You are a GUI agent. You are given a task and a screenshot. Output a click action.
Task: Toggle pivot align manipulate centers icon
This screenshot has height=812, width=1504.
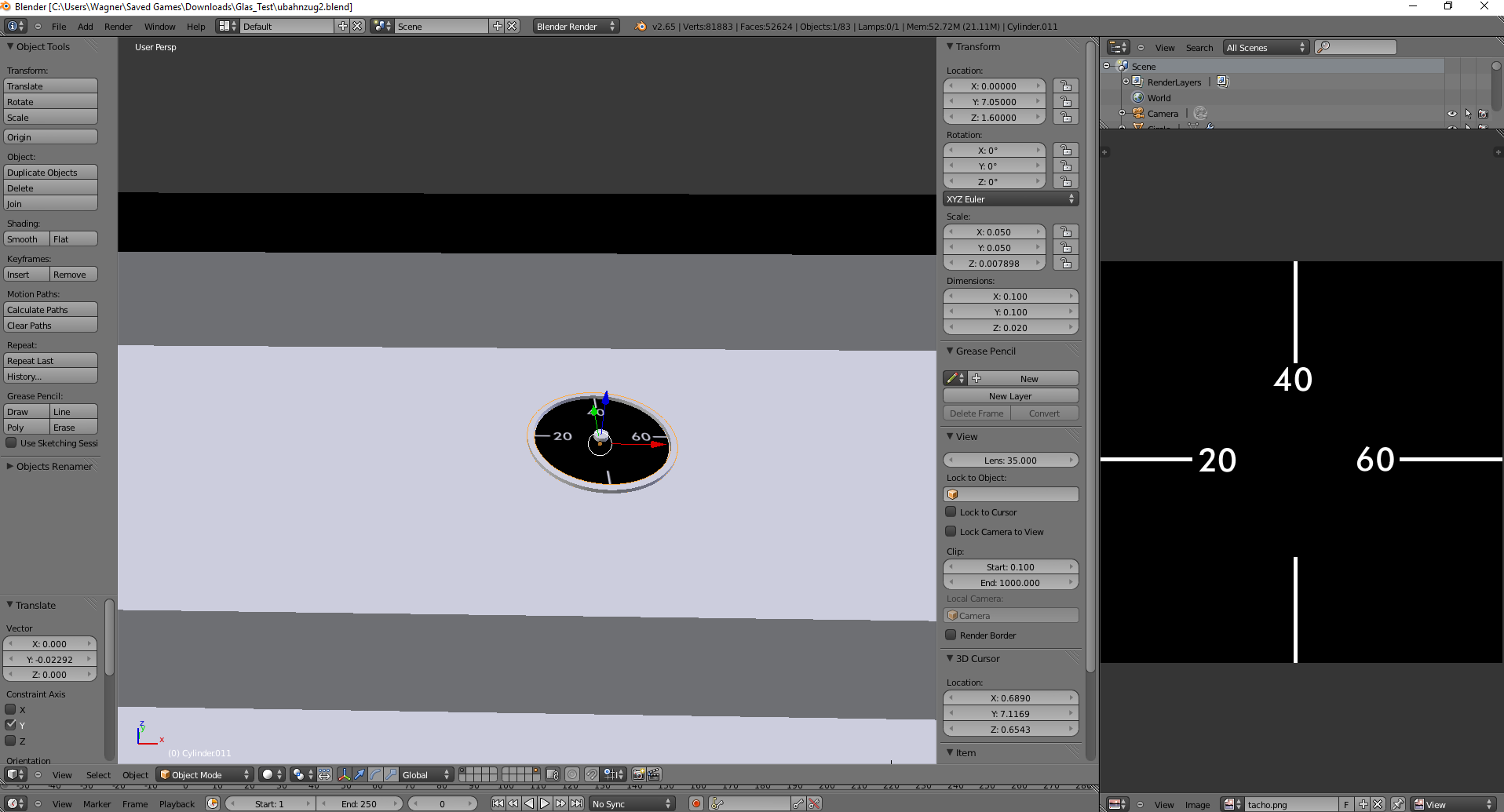pyautogui.click(x=324, y=774)
